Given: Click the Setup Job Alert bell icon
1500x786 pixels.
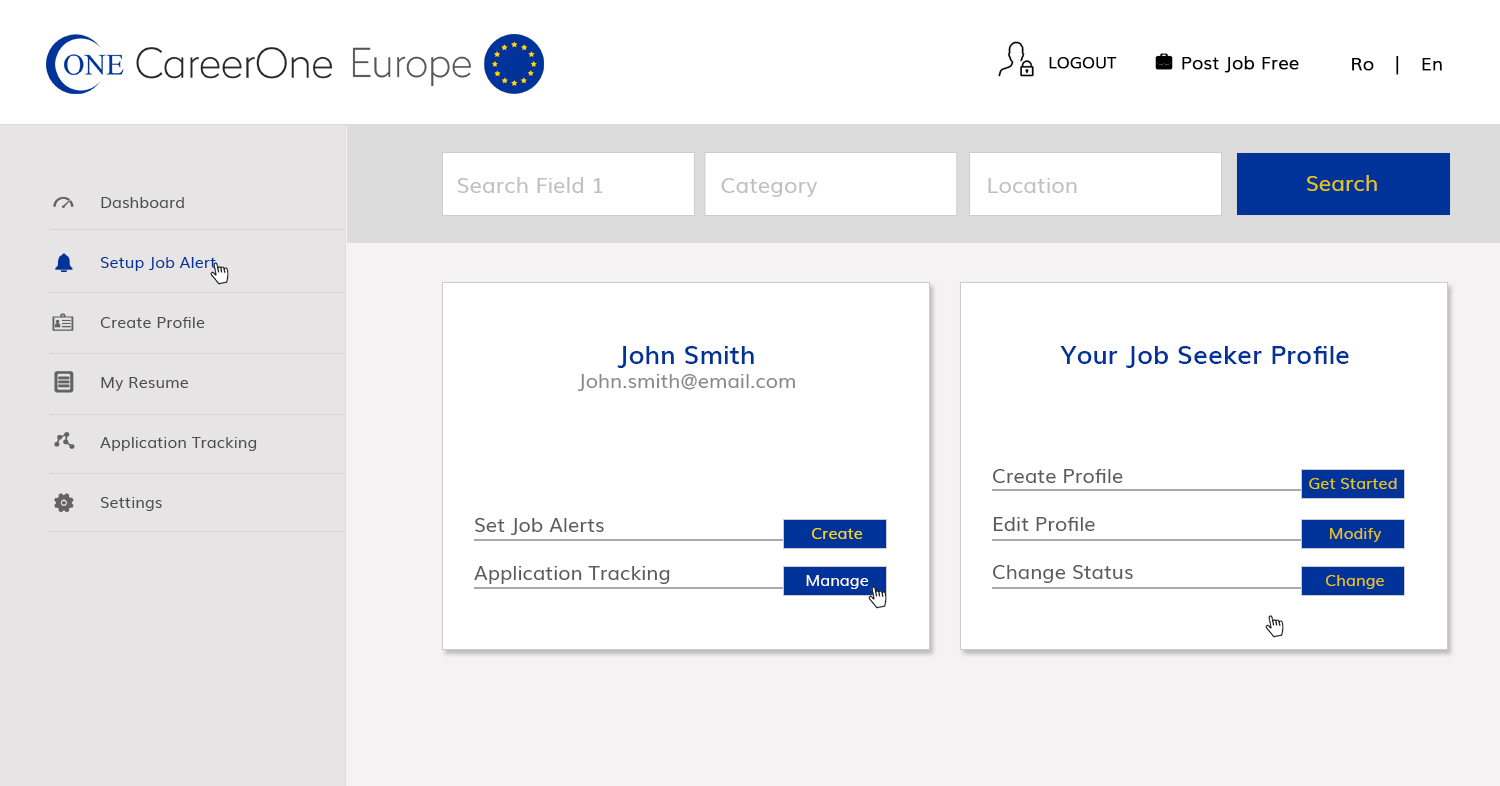Looking at the screenshot, I should [64, 263].
